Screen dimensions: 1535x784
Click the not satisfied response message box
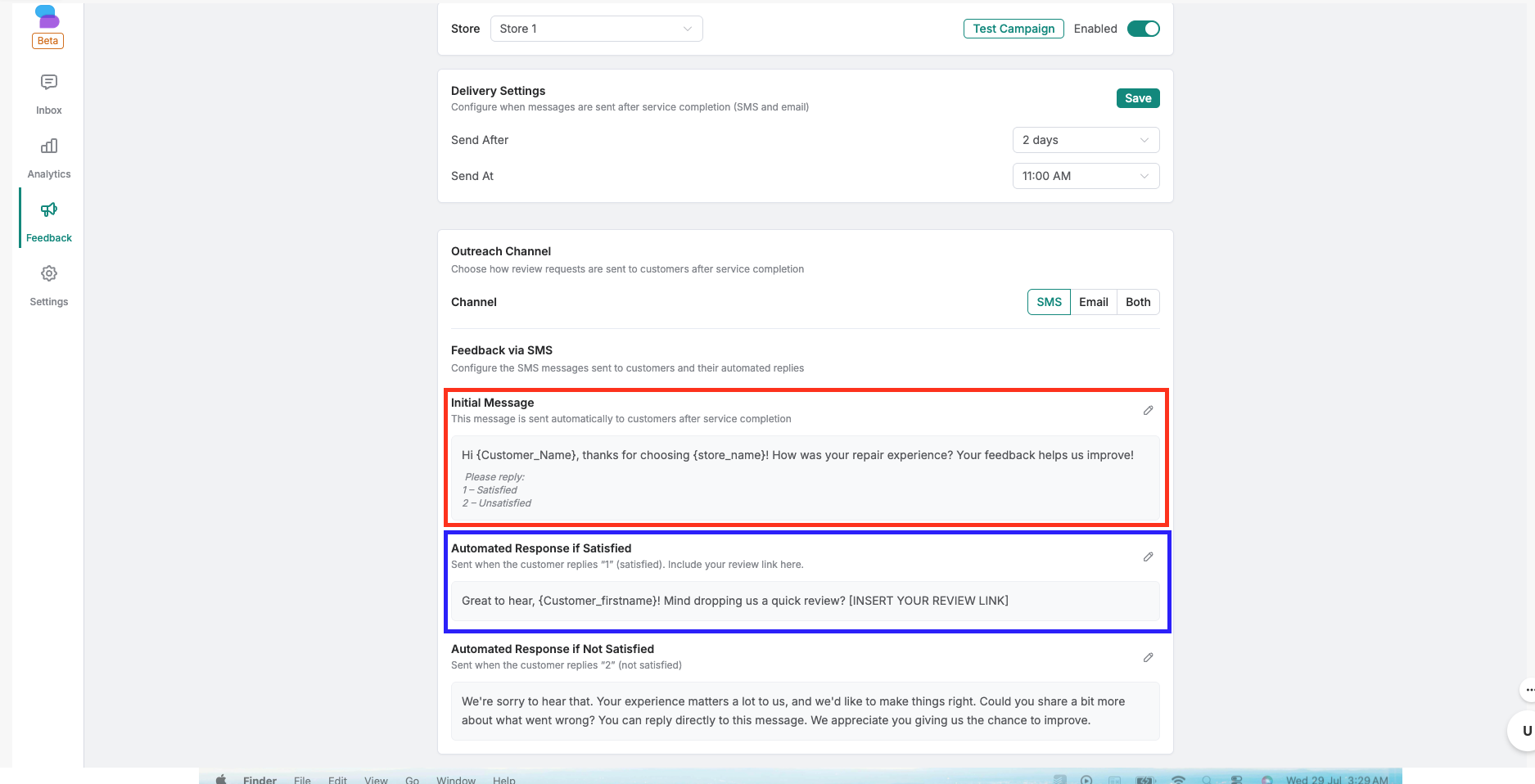click(806, 711)
